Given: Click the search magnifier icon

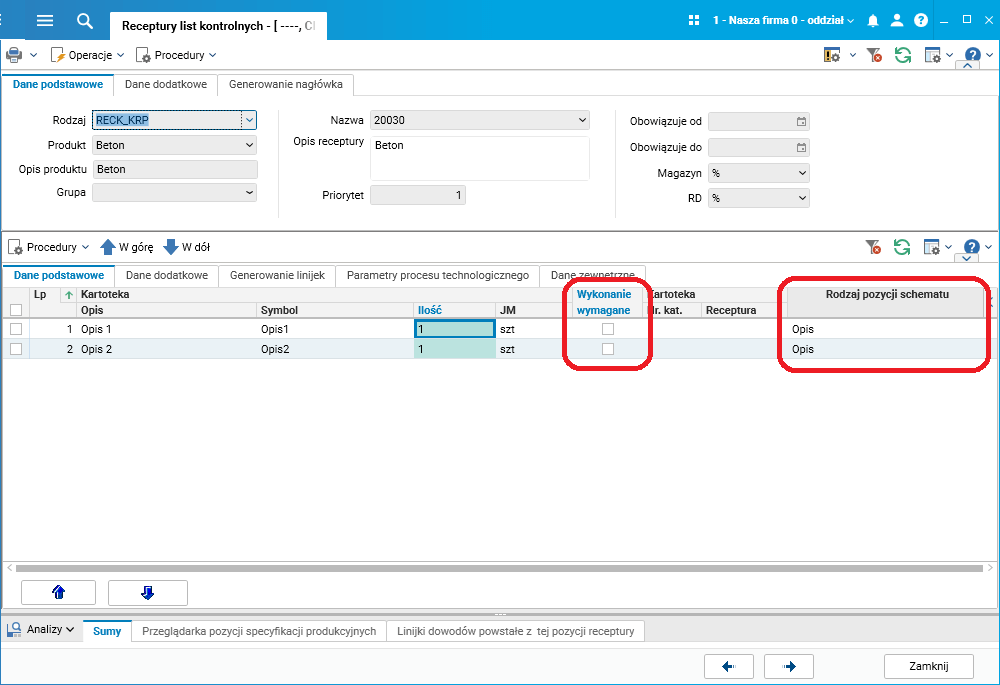Looking at the screenshot, I should [85, 20].
